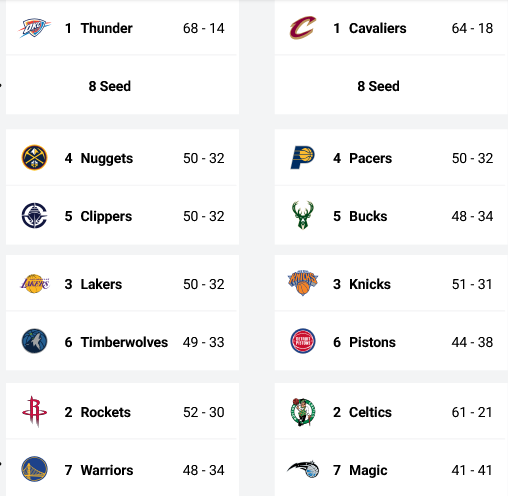
Task: Click the Knicks 51 - 31 record
Action: coord(472,284)
